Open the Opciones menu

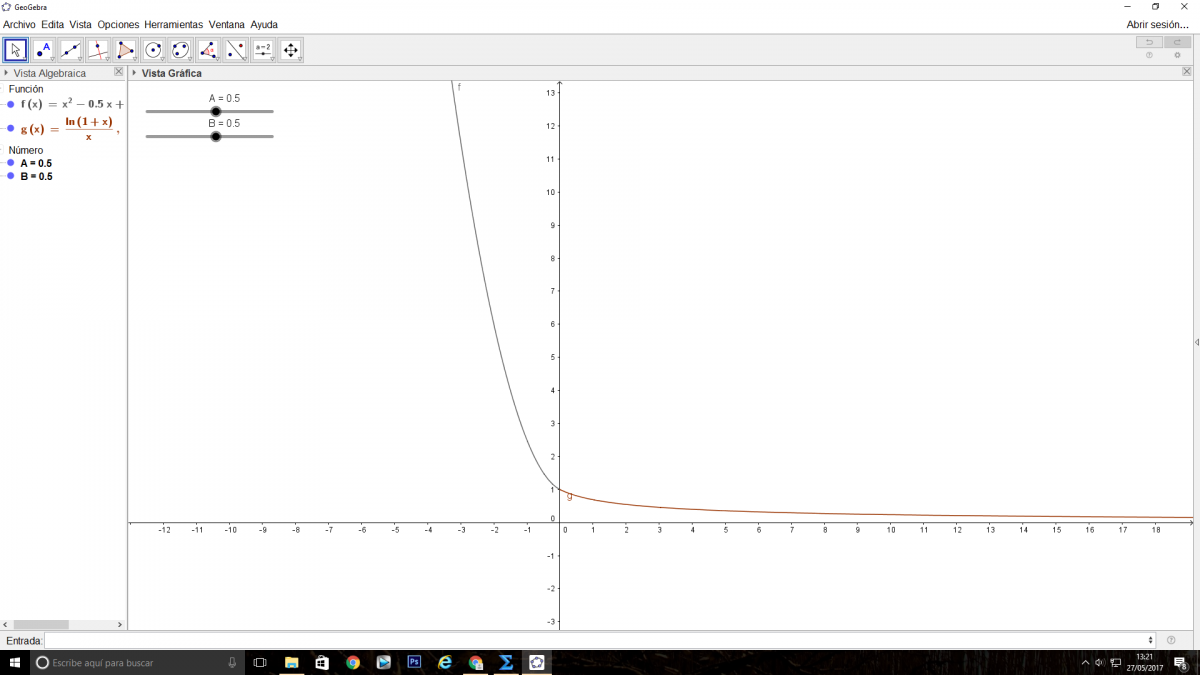(118, 24)
